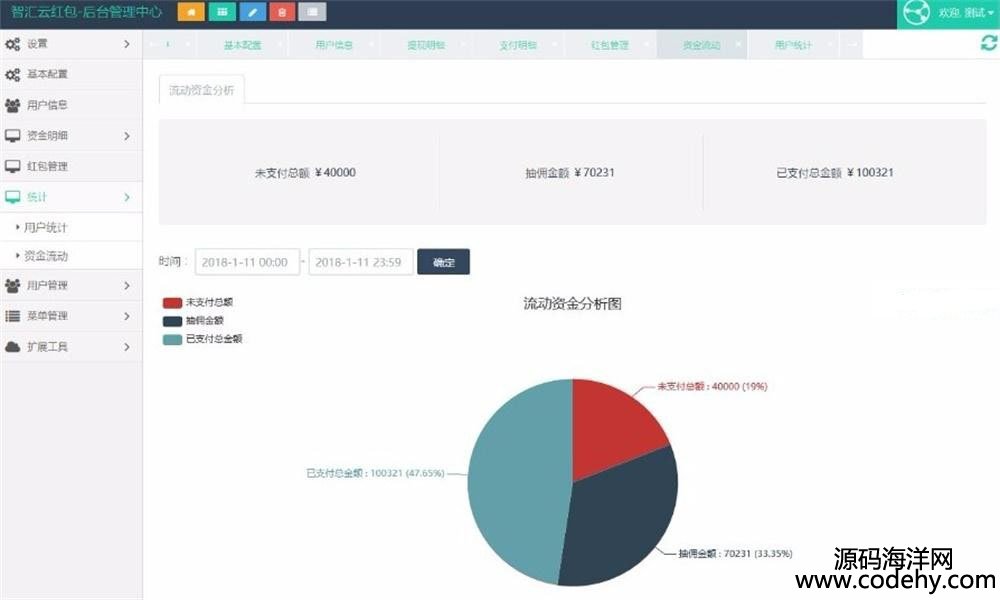Click pie label 抽佣金额: 70231 (33.35%)
Screen dimensions: 1000x600
pyautogui.click(x=735, y=553)
